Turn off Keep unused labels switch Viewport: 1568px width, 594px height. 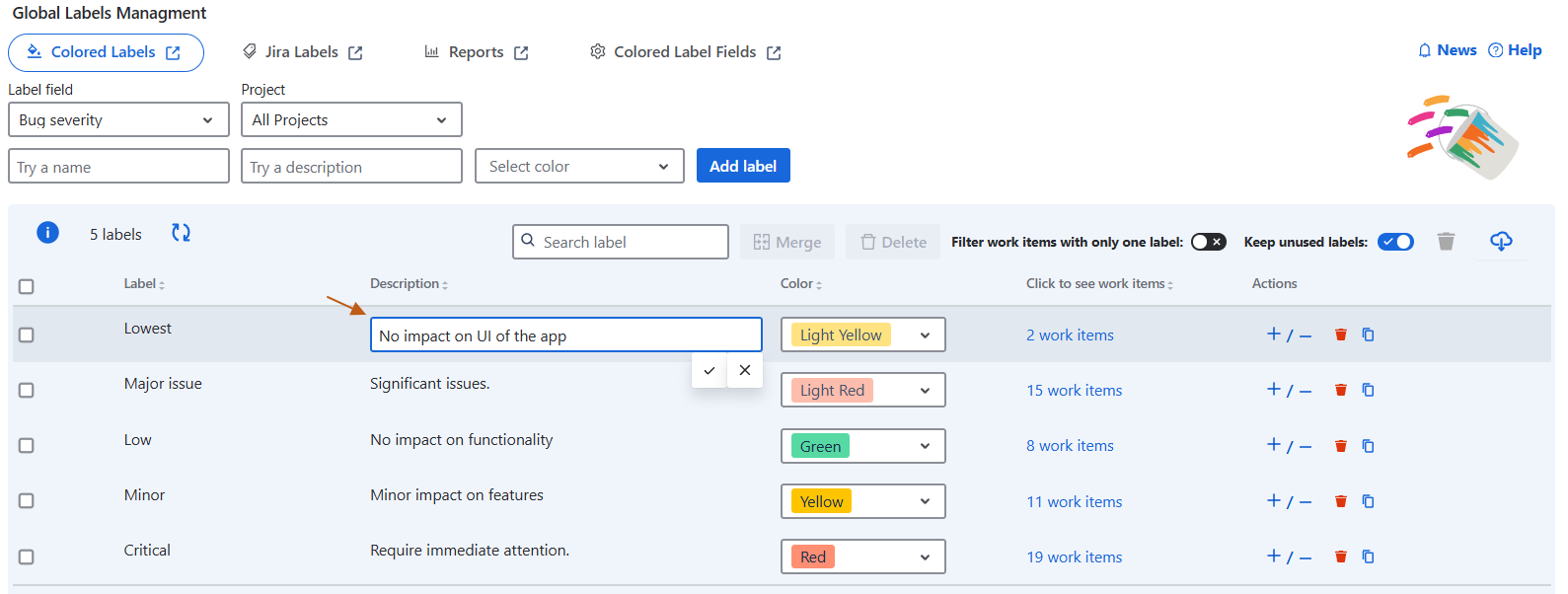click(x=1395, y=242)
